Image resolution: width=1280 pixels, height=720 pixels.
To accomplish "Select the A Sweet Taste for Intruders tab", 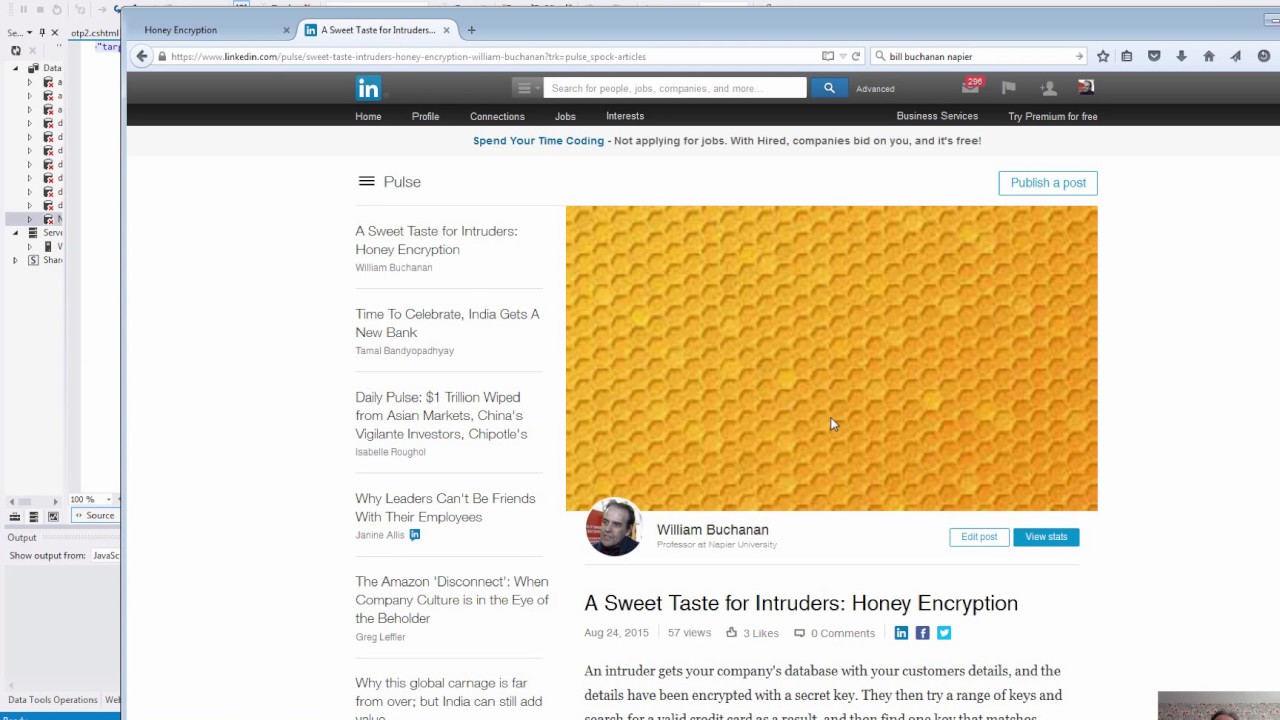I will pyautogui.click(x=378, y=30).
